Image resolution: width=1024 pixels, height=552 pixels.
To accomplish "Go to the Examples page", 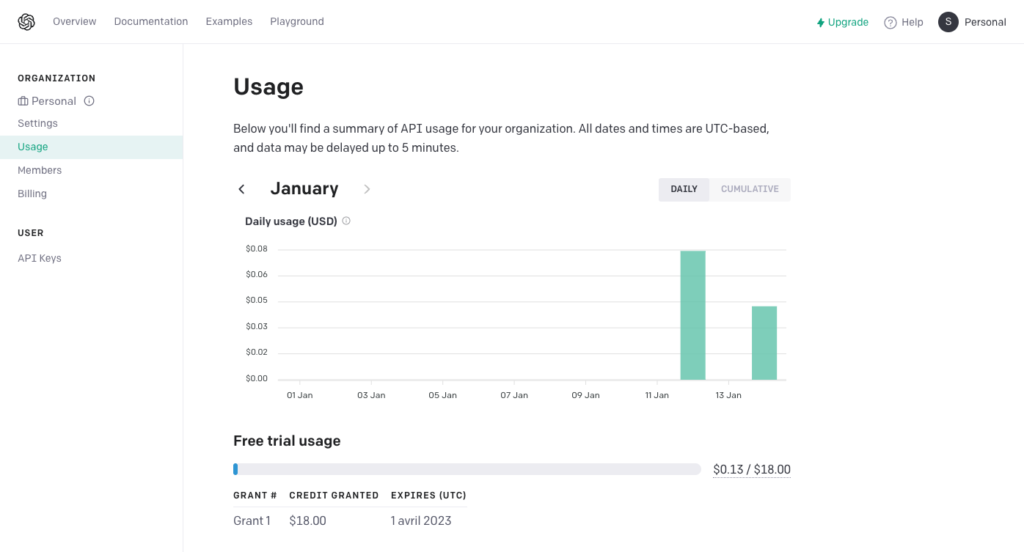I will [229, 22].
